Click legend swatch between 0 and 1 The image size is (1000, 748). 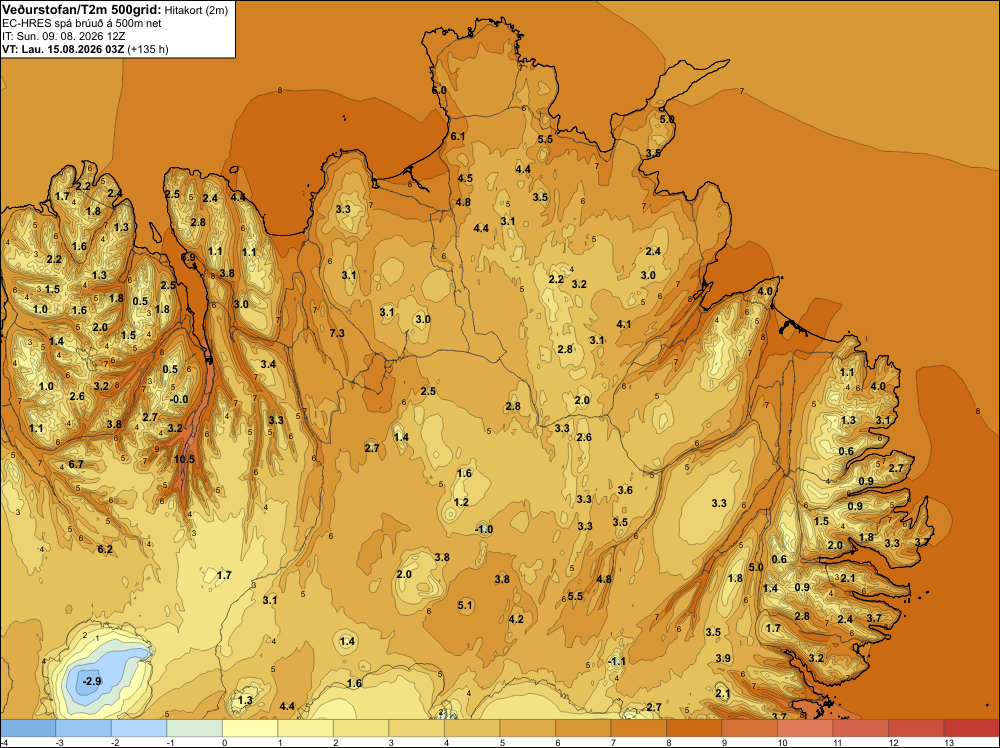tap(250, 728)
